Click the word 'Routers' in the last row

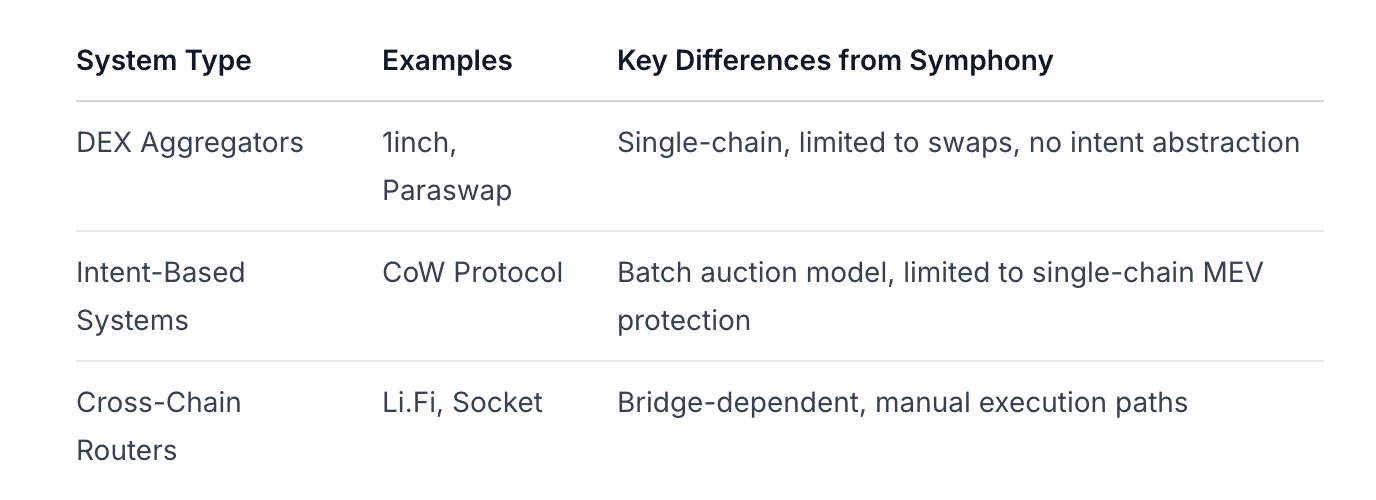[x=126, y=451]
